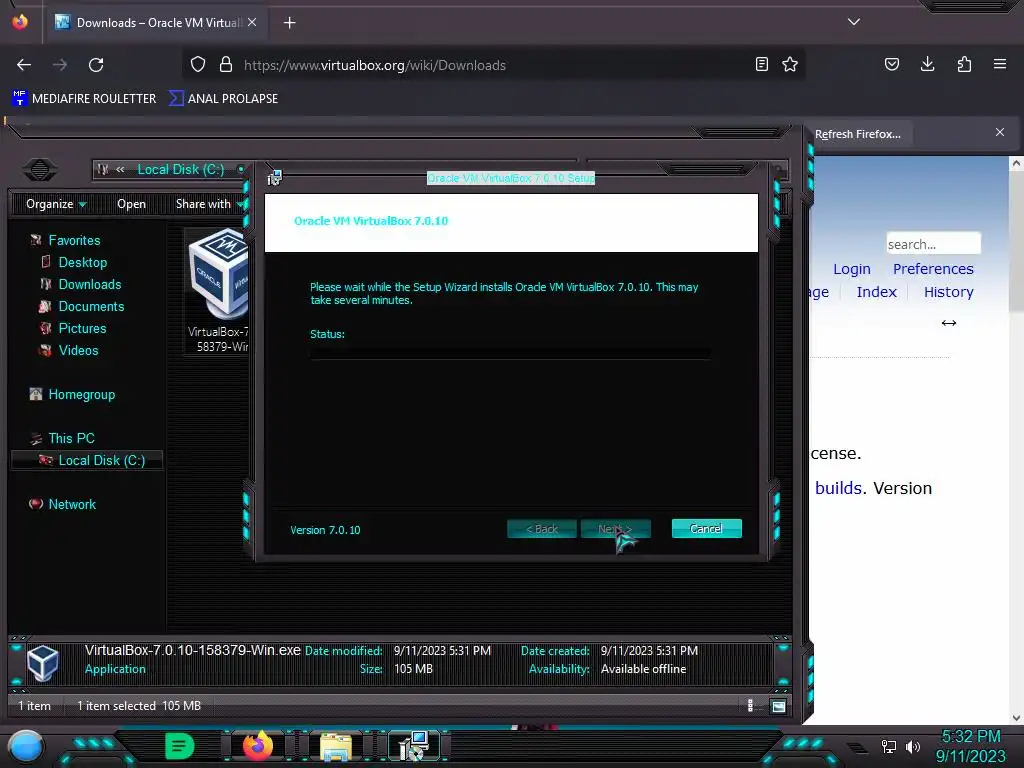
Task: Open File Explorer from taskbar
Action: point(336,746)
